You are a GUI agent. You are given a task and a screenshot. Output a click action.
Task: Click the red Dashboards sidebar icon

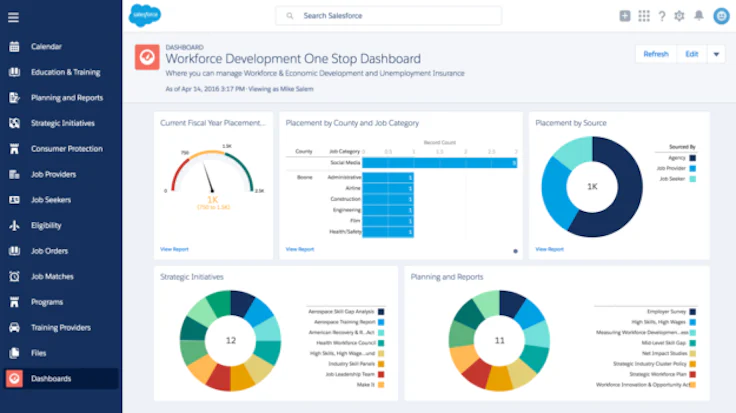pos(14,379)
